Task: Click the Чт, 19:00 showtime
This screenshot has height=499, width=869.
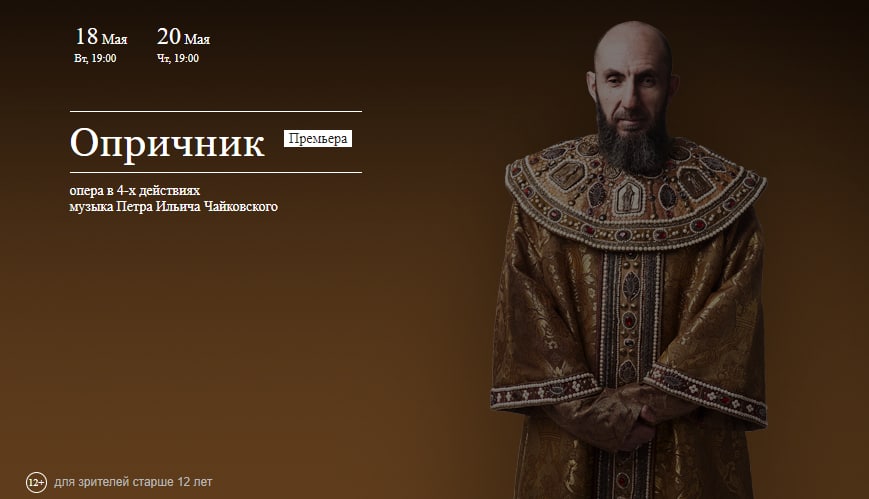Action: click(178, 58)
